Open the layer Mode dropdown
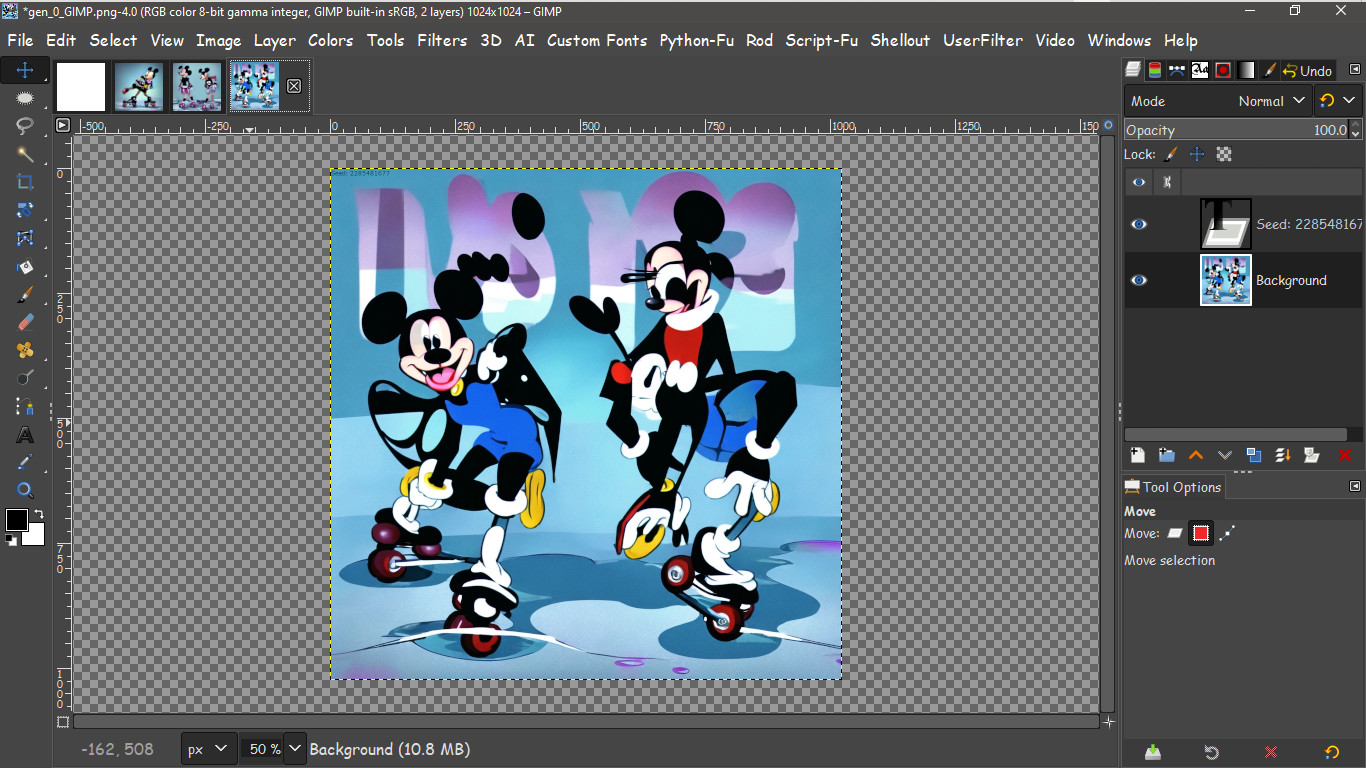The image size is (1366, 768). 1270,100
